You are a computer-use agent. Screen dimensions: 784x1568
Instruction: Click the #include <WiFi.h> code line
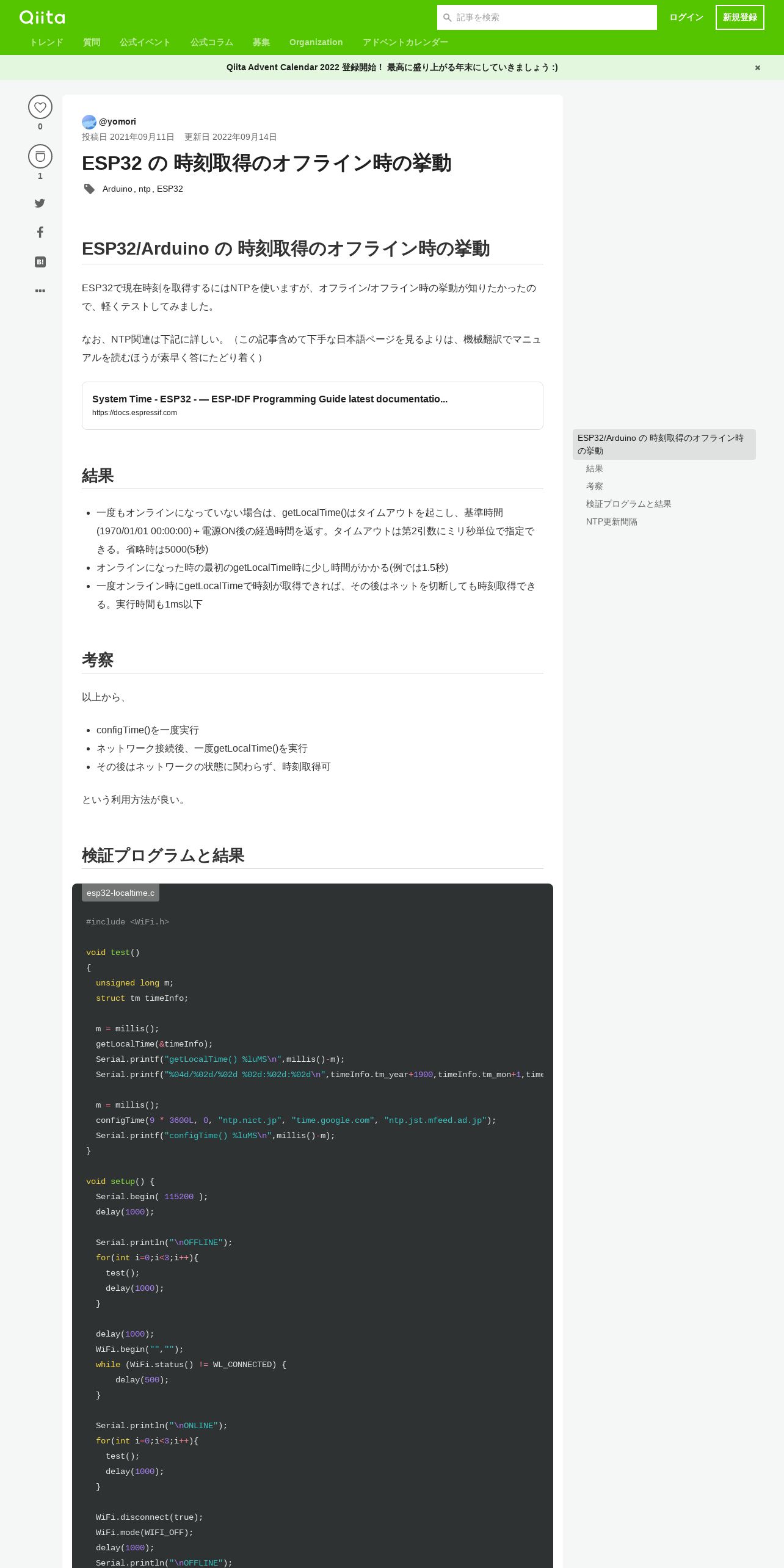[128, 922]
